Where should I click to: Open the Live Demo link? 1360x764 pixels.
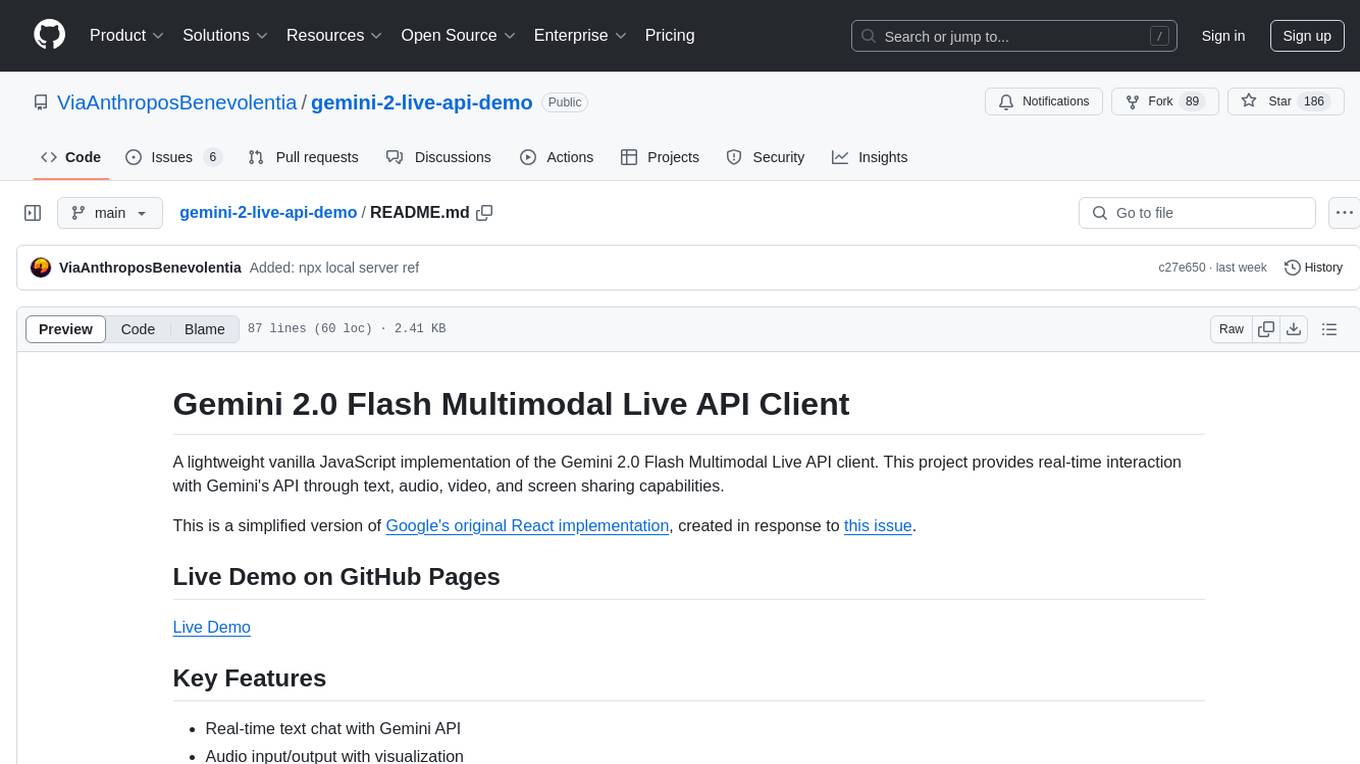(x=212, y=627)
